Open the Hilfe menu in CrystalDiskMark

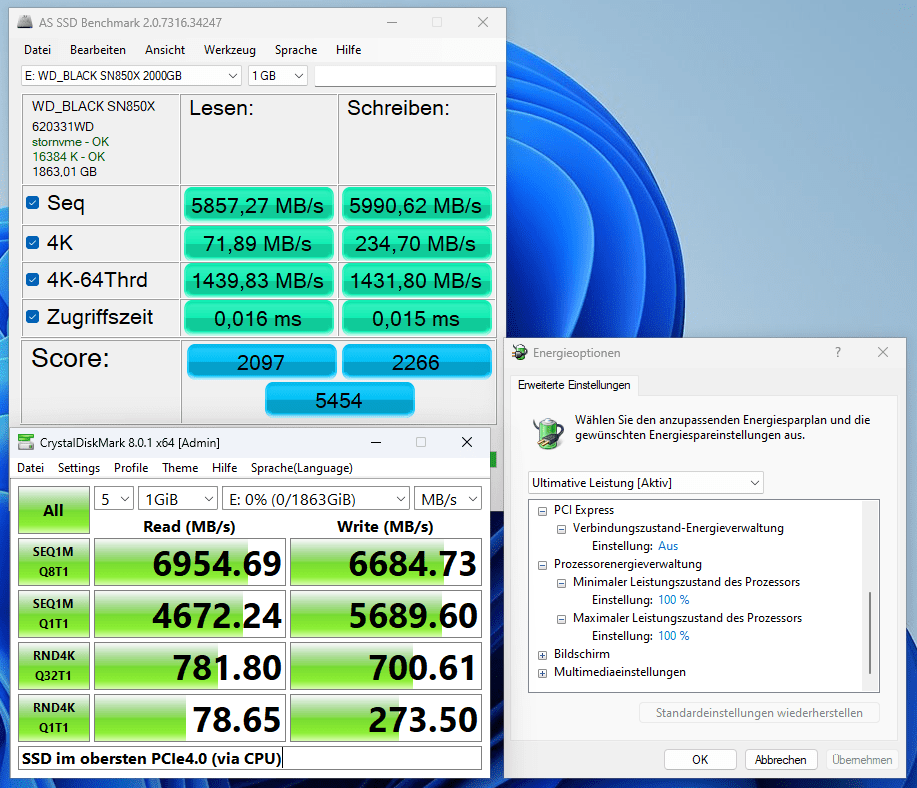coord(225,467)
